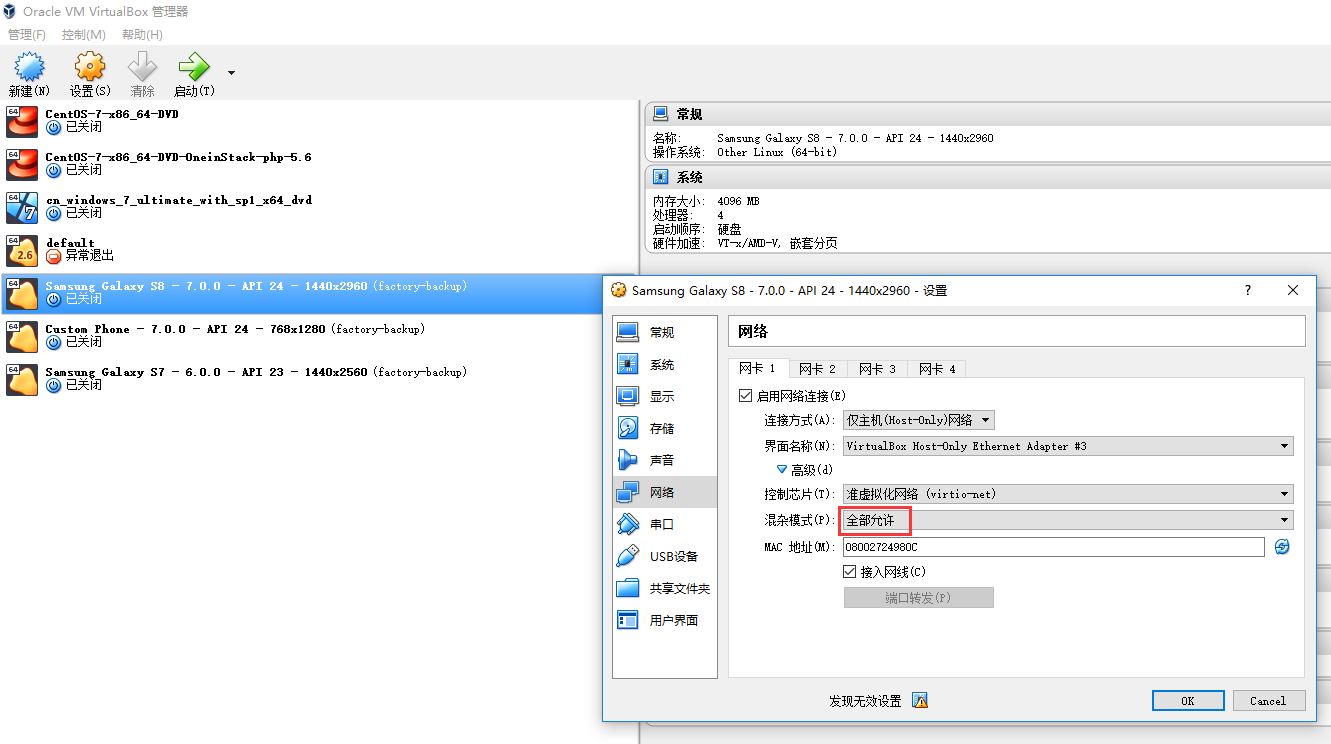Toggle the 接入网线 (Cable Connected) checkbox

coord(851,572)
